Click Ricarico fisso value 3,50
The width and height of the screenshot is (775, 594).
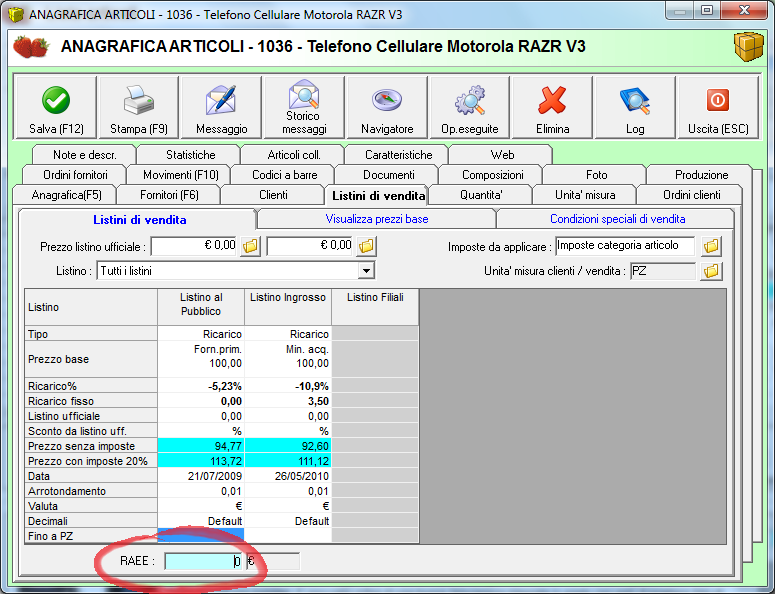point(288,401)
